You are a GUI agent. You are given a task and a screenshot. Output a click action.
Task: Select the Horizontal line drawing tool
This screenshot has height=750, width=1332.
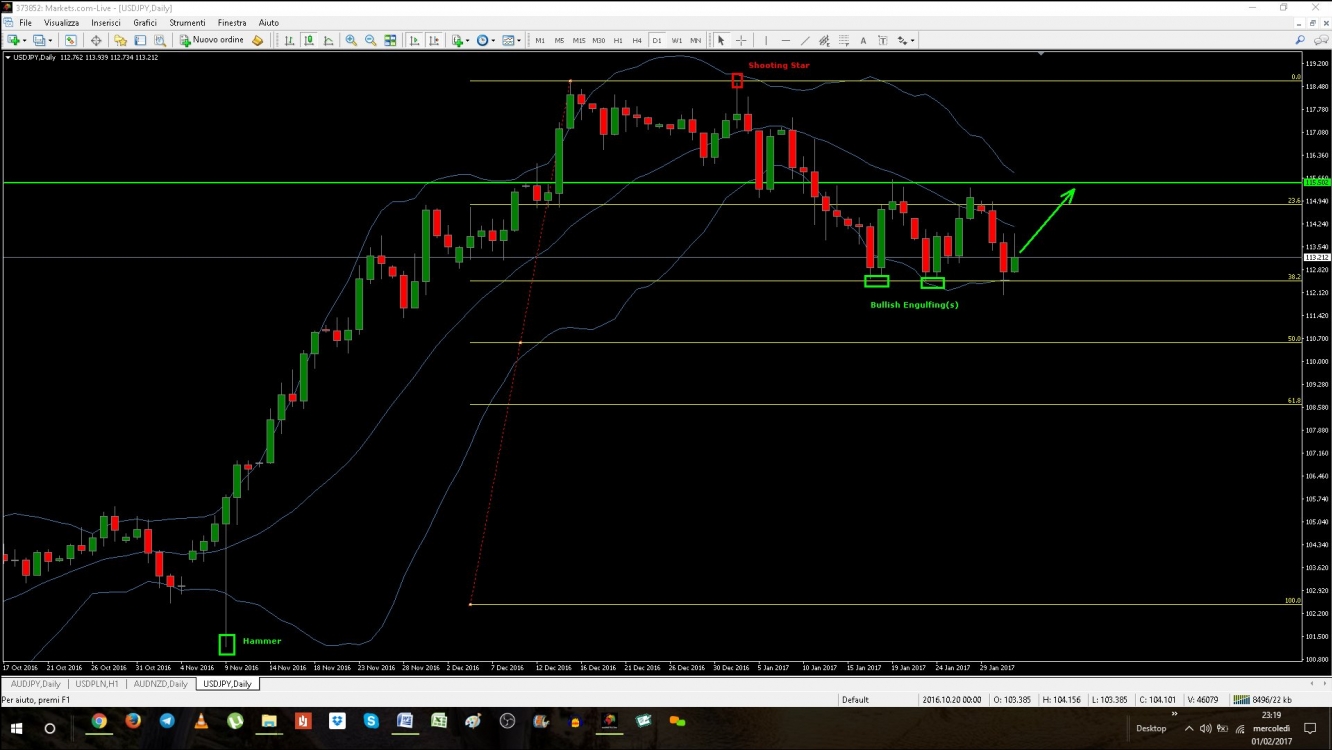coord(787,40)
